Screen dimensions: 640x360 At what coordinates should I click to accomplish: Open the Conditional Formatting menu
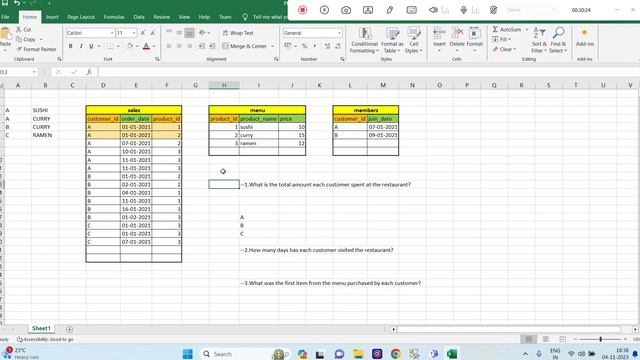[x=364, y=40]
